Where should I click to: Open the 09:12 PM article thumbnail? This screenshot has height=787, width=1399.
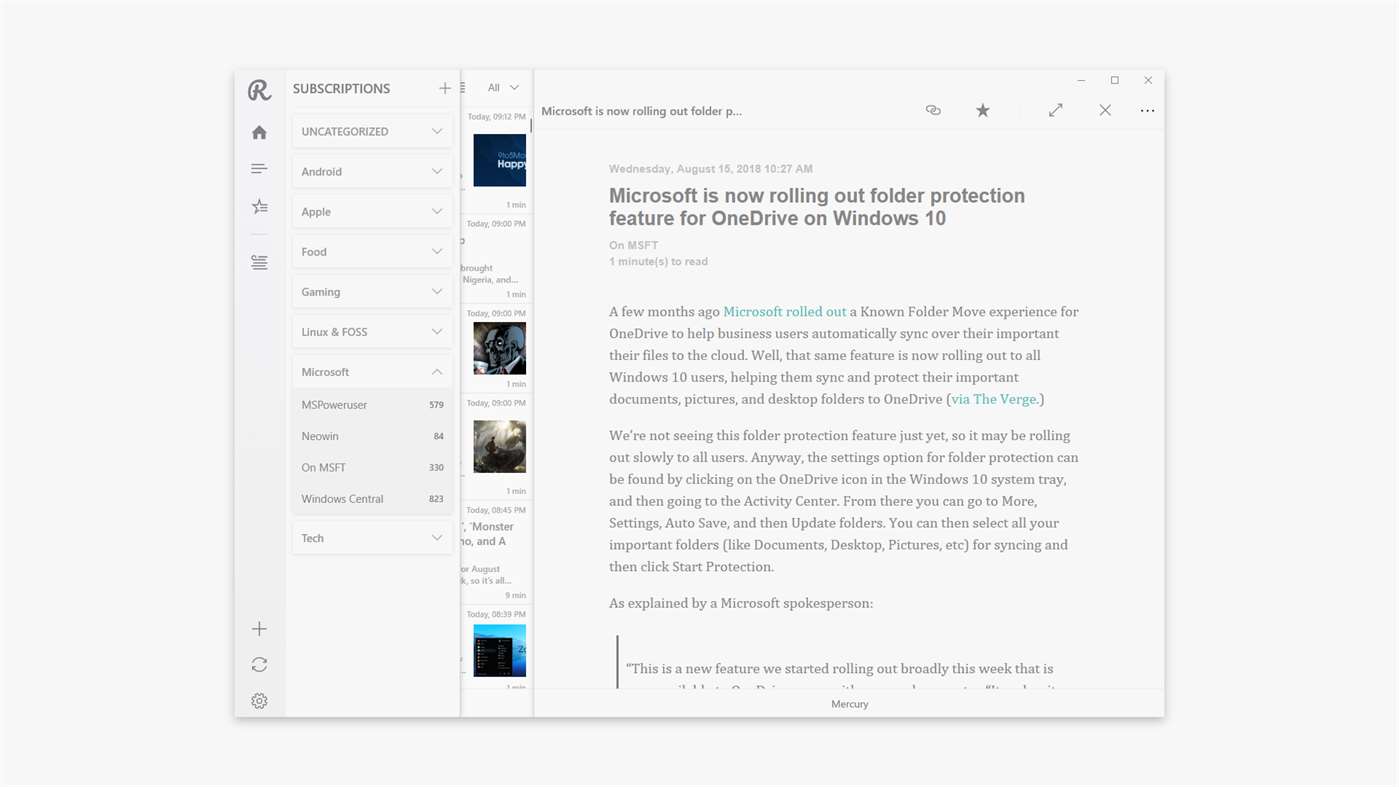pyautogui.click(x=499, y=160)
